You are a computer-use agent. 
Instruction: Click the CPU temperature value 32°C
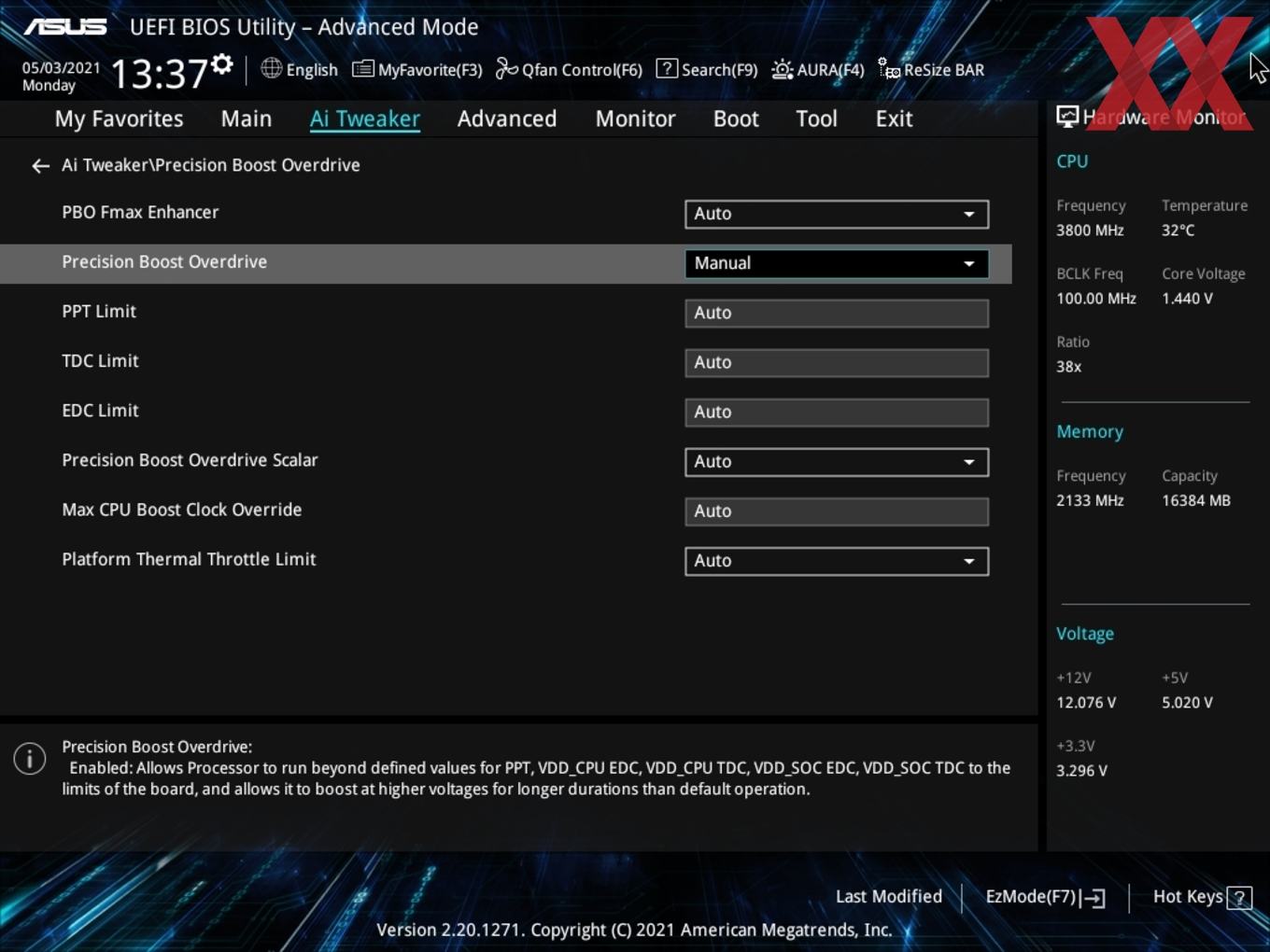point(1178,230)
